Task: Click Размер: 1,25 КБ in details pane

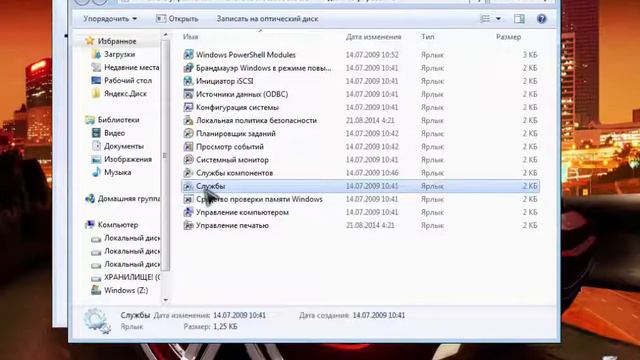Action: [210, 327]
